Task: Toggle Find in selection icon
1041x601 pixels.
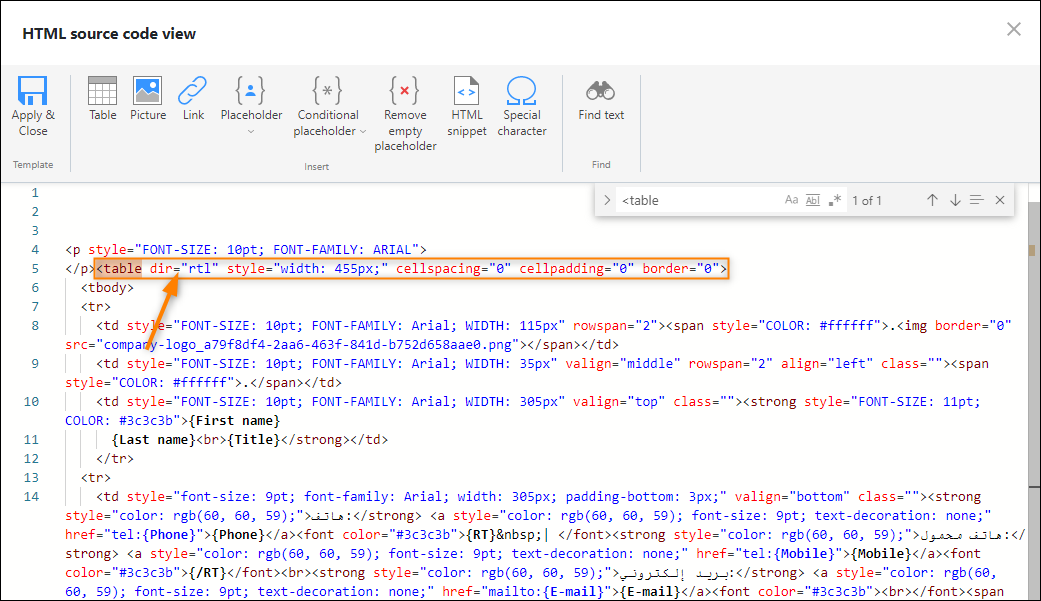Action: (977, 200)
